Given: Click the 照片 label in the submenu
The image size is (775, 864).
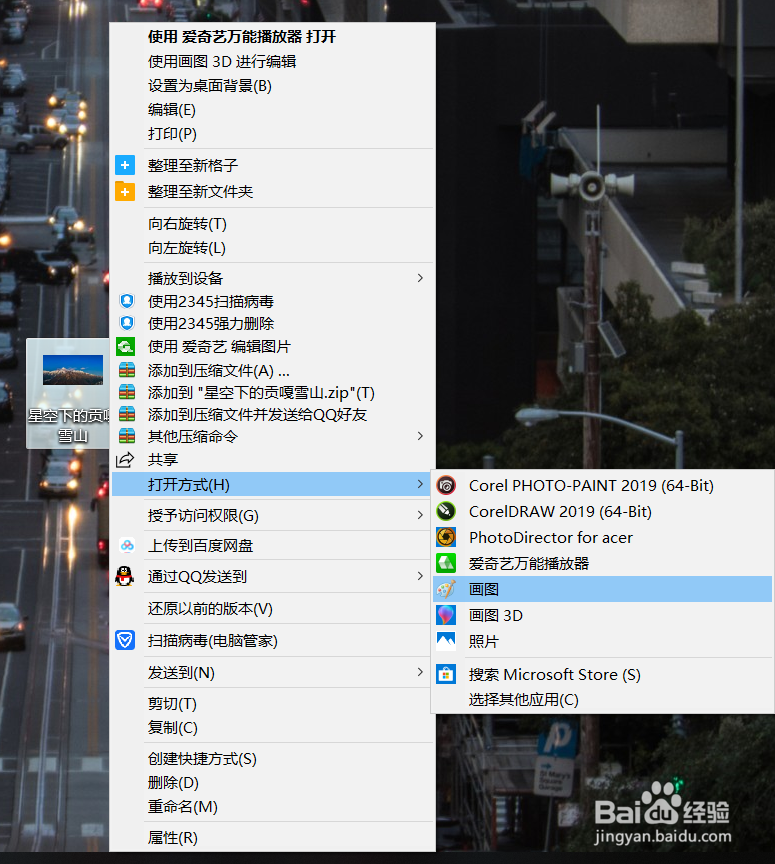Looking at the screenshot, I should [x=484, y=641].
